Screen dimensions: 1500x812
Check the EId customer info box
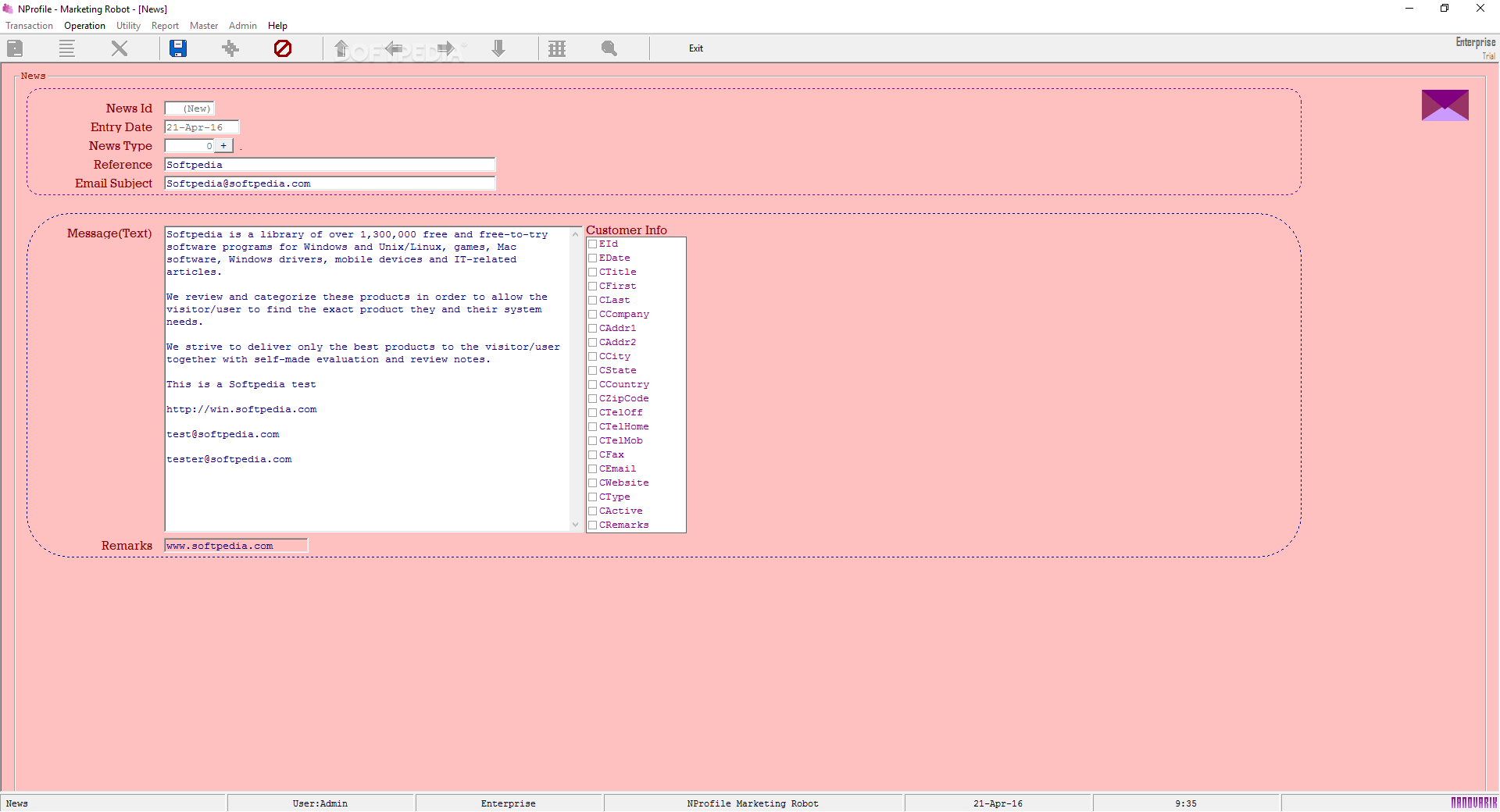593,244
